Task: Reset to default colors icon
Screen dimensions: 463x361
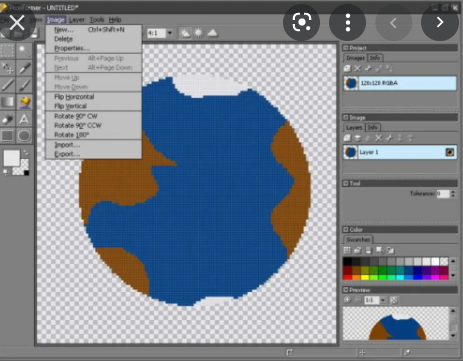Action: 6,172
